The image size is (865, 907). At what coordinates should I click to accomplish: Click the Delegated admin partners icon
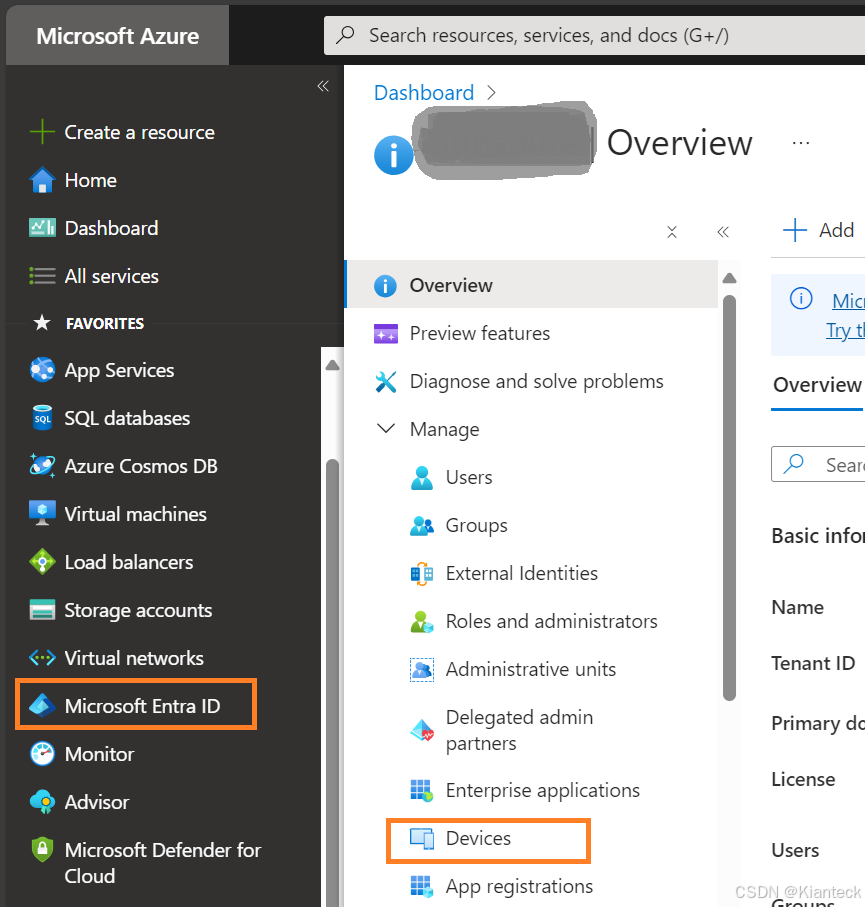[x=422, y=730]
